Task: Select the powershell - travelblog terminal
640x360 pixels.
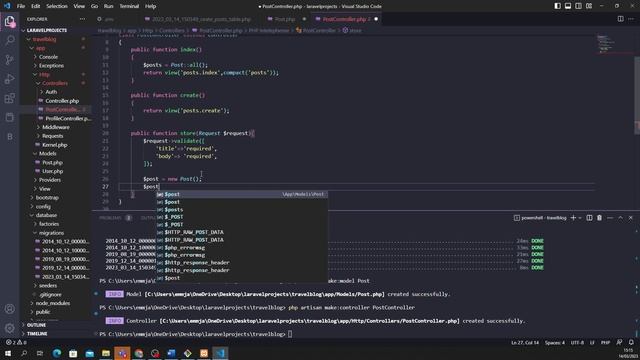Action: click(x=540, y=218)
